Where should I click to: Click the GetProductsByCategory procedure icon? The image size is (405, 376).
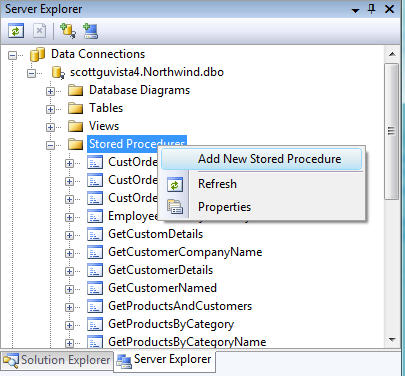click(x=95, y=324)
